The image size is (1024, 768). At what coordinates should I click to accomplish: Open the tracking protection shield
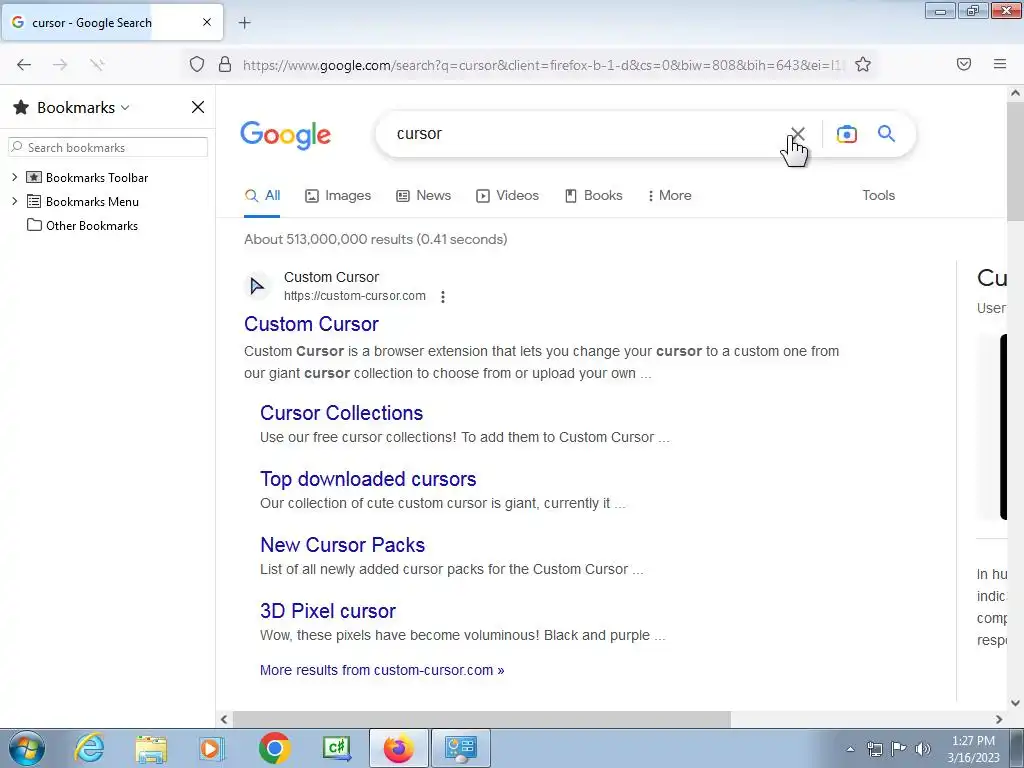tap(197, 65)
